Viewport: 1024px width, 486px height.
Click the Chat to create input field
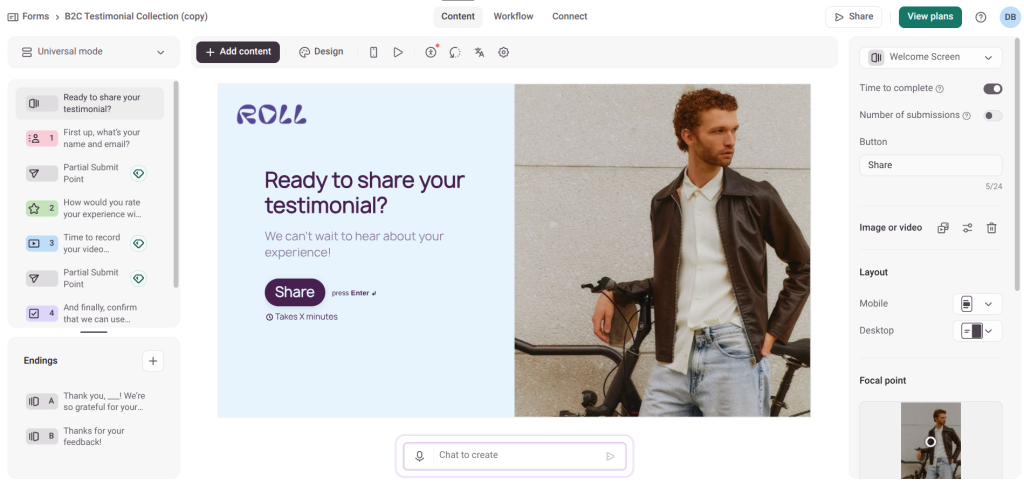coord(515,456)
